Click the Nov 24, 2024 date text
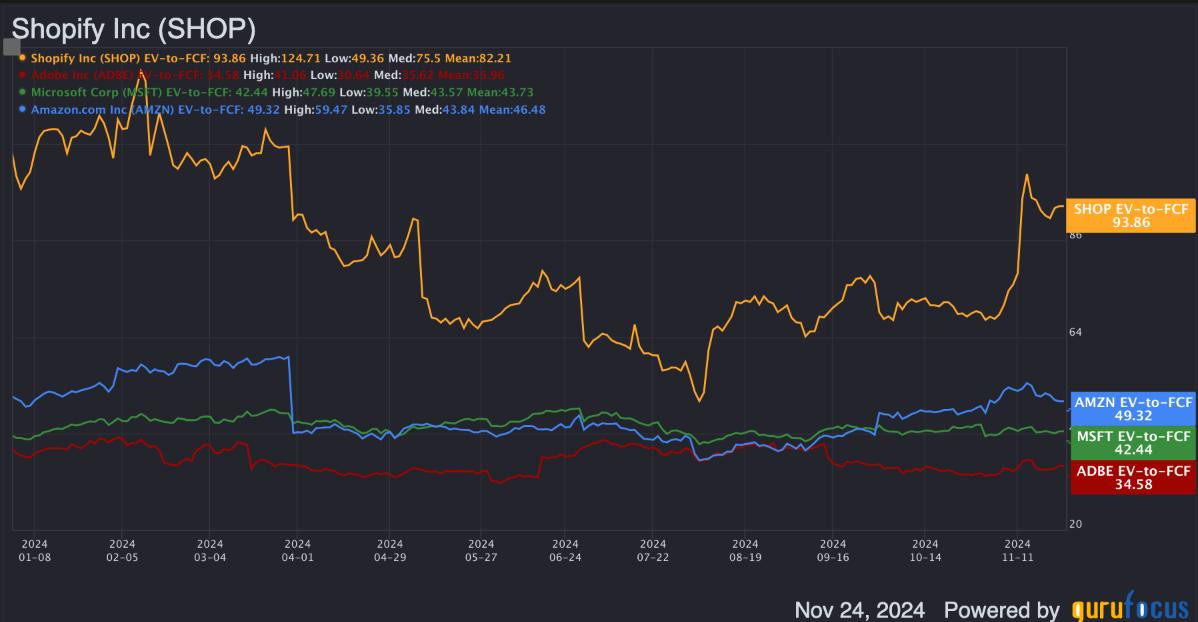1198x622 pixels. click(x=860, y=610)
